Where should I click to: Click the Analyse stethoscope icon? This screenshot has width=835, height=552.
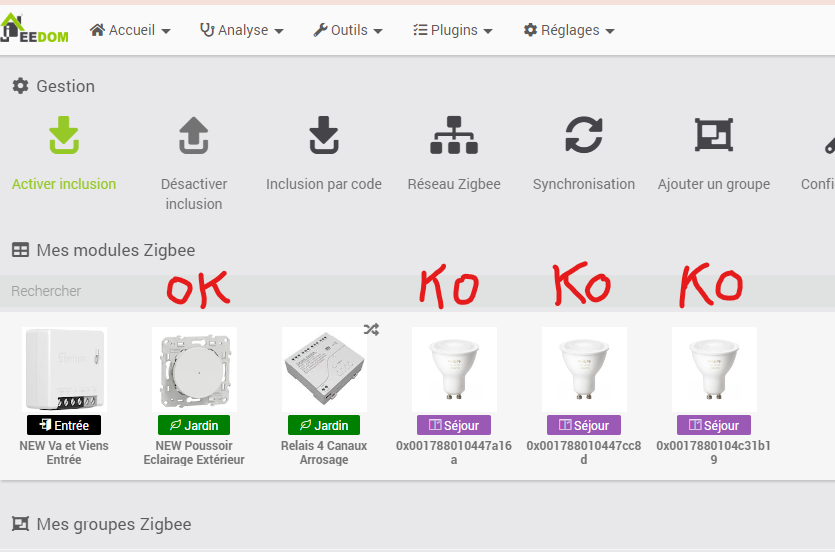click(x=207, y=30)
